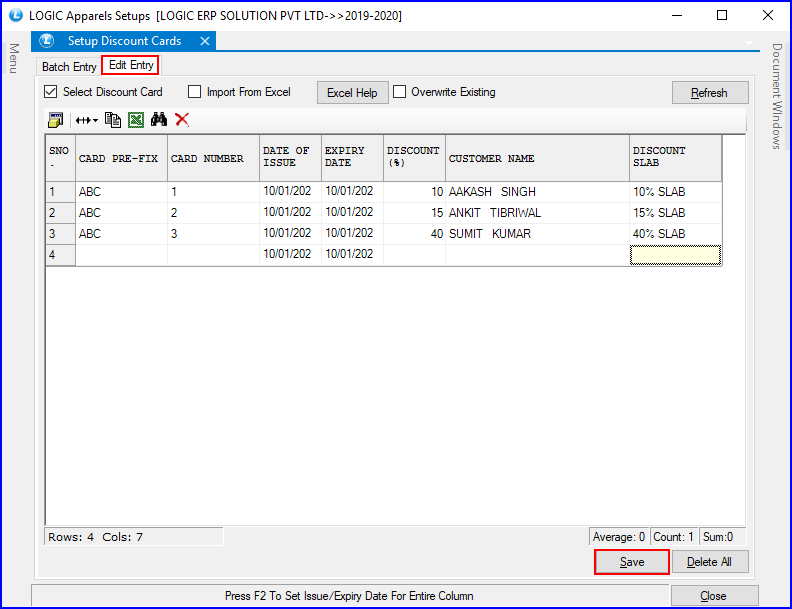The height and width of the screenshot is (609, 792).
Task: Click the date of issue in row 4
Action: pos(290,255)
